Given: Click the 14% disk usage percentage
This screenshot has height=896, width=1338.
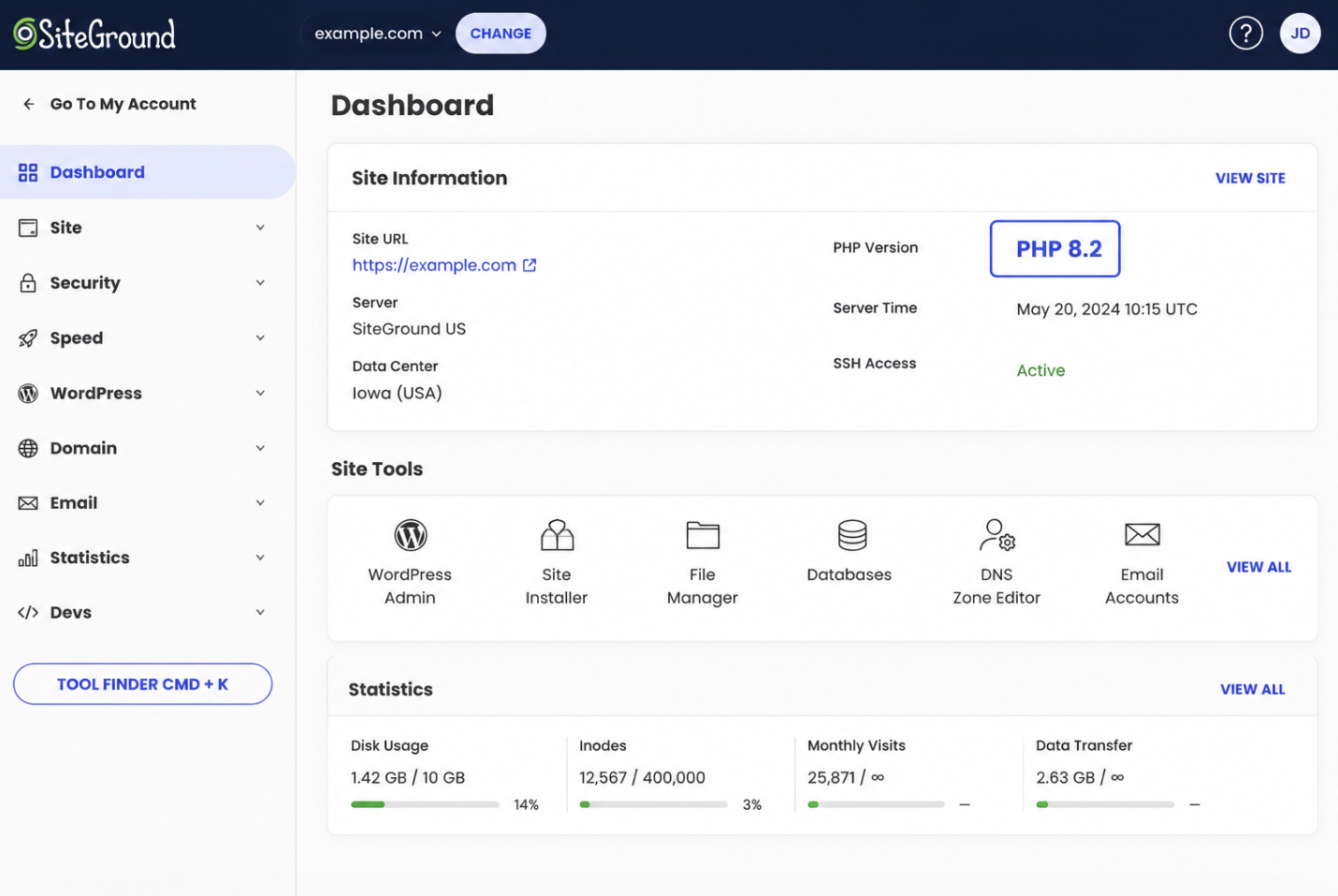Looking at the screenshot, I should coord(526,804).
